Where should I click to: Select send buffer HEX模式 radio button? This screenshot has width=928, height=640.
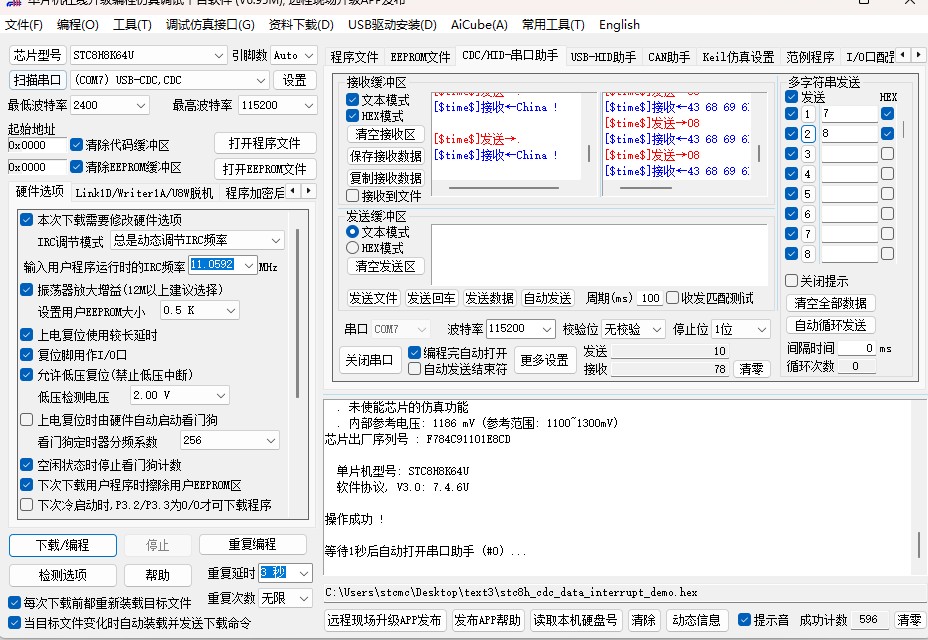(352, 247)
